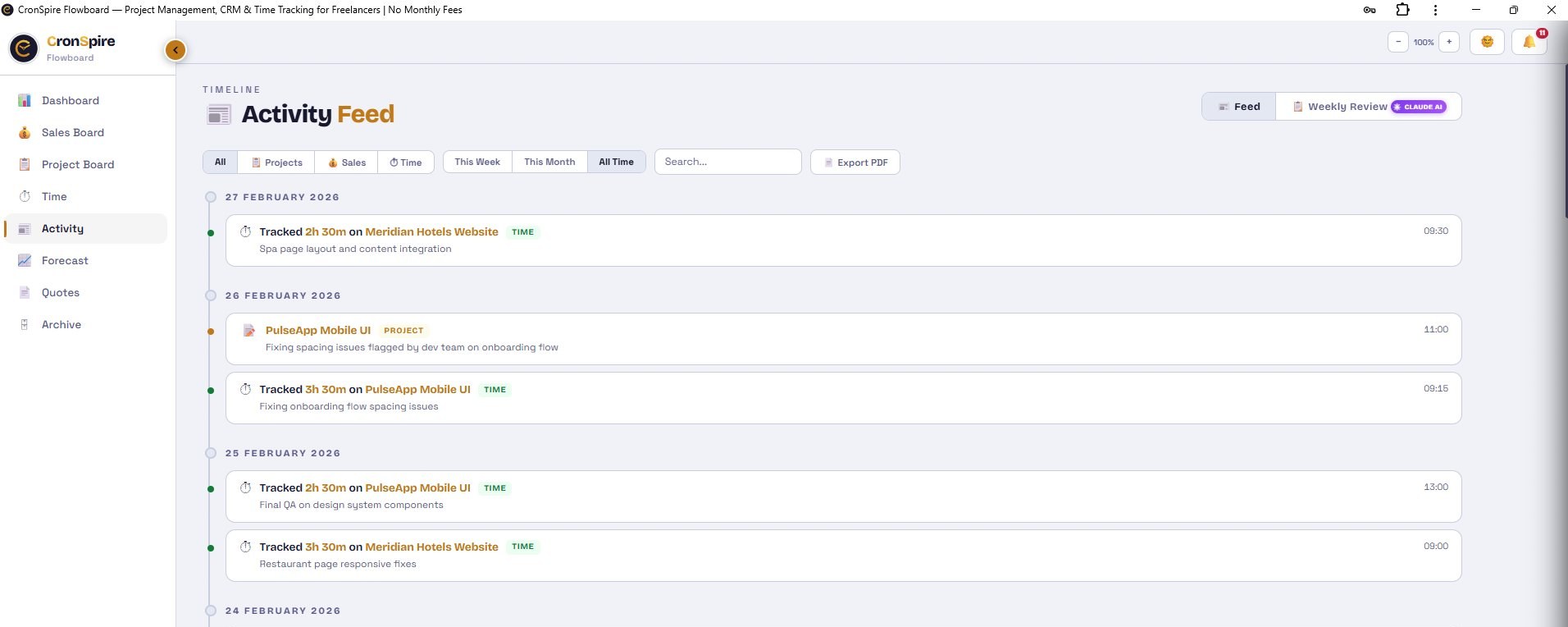Click the Project Board clipboard icon
Image resolution: width=1568 pixels, height=627 pixels.
tap(25, 164)
